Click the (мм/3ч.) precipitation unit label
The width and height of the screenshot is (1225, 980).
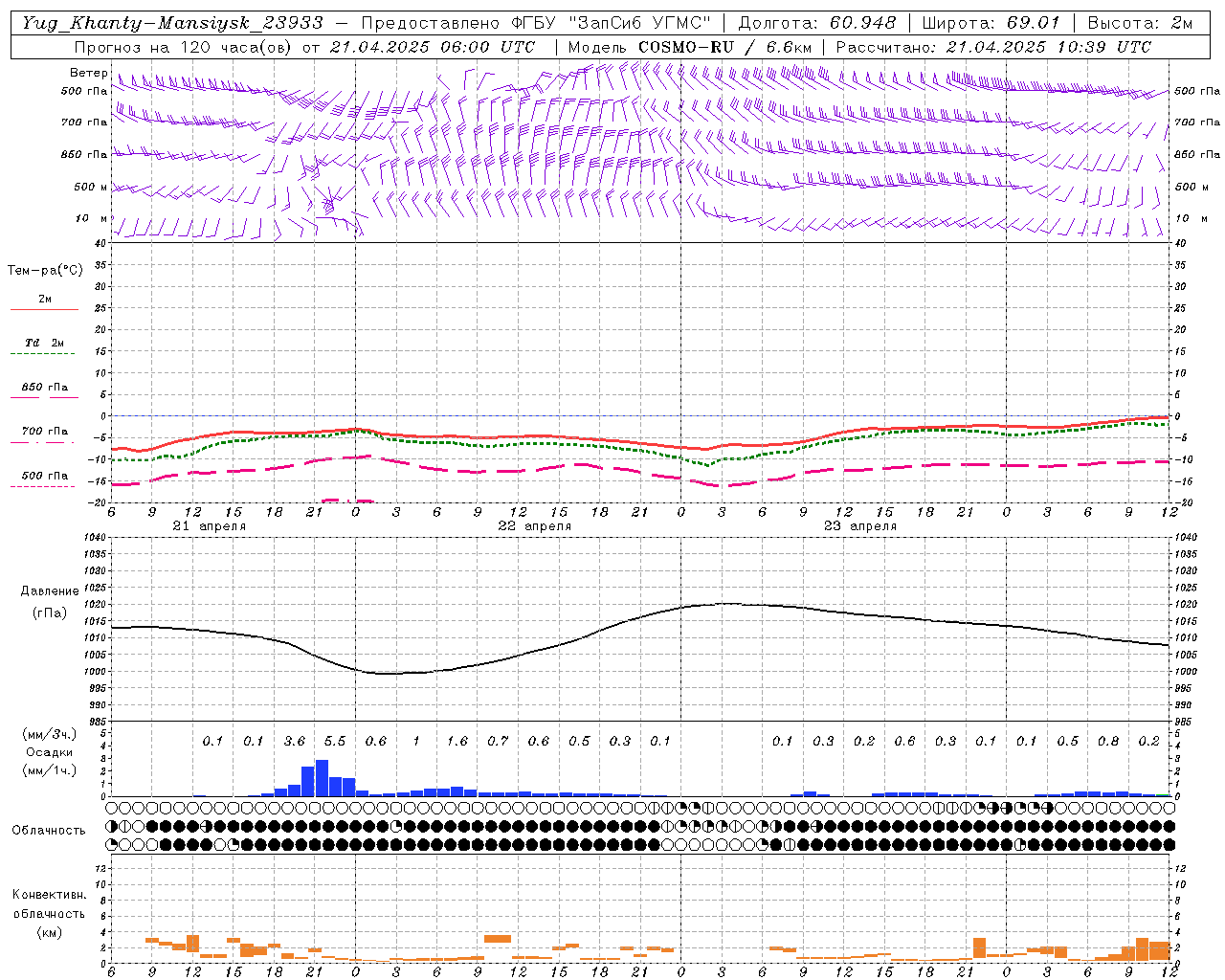[49, 734]
